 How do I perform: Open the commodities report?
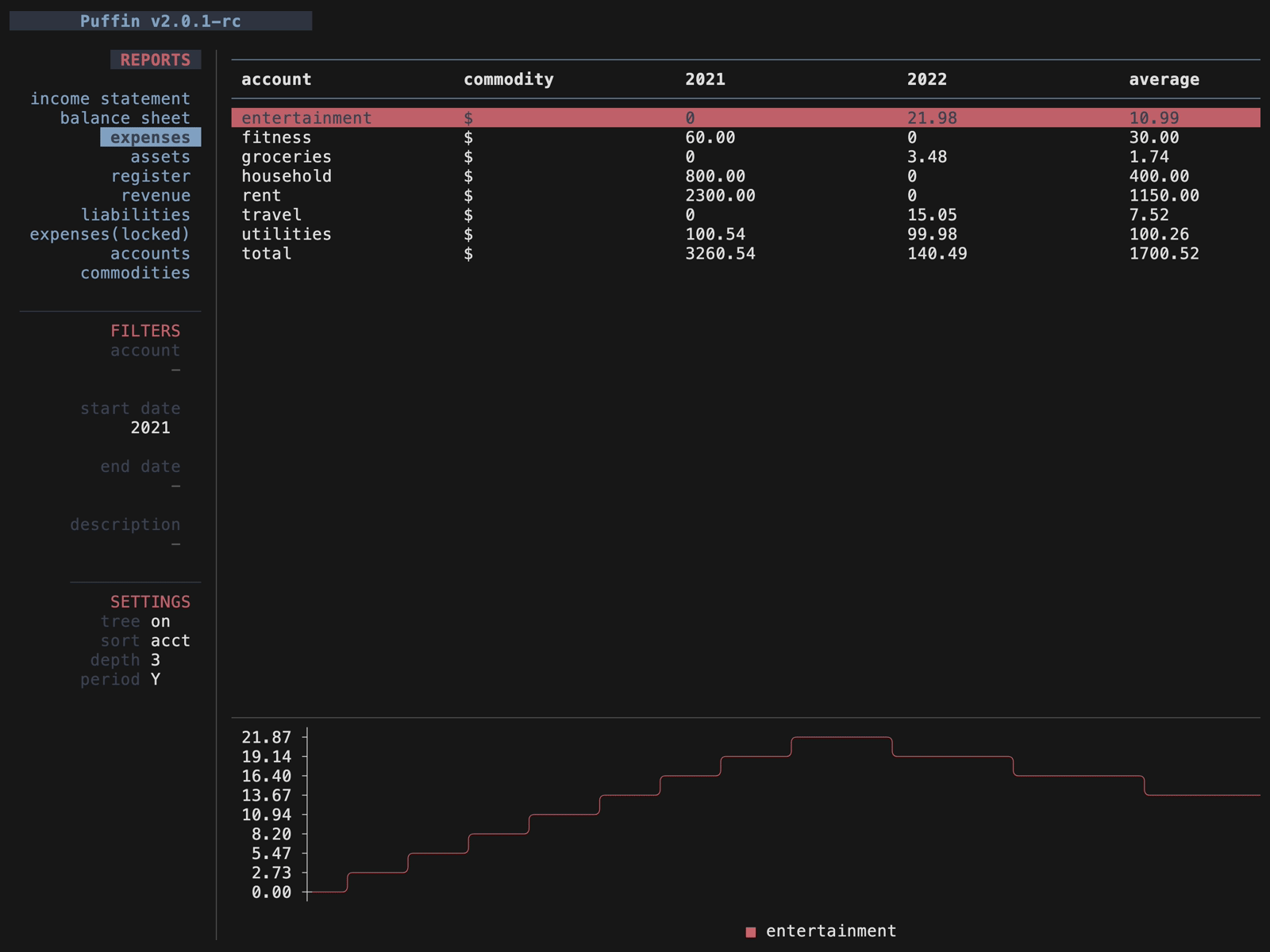click(135, 273)
